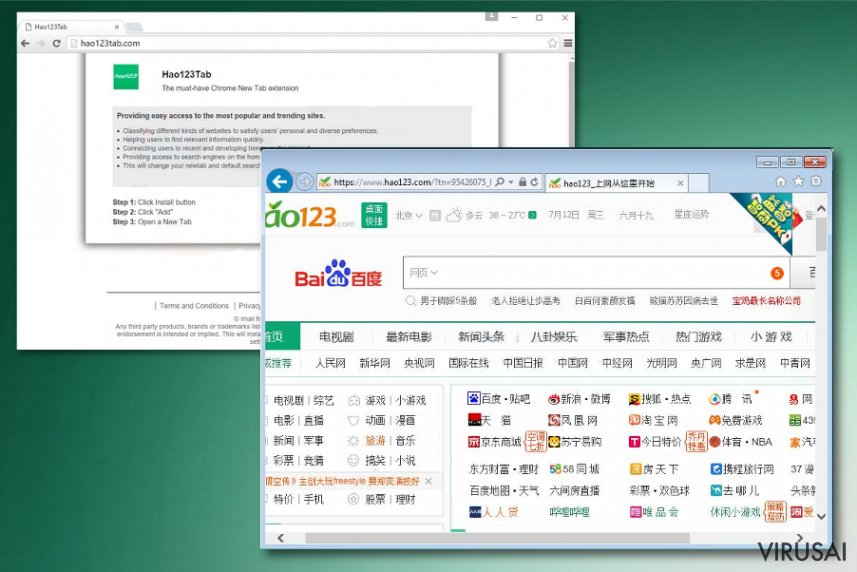Click the IE vertical scrollbar up arrow

[821, 209]
